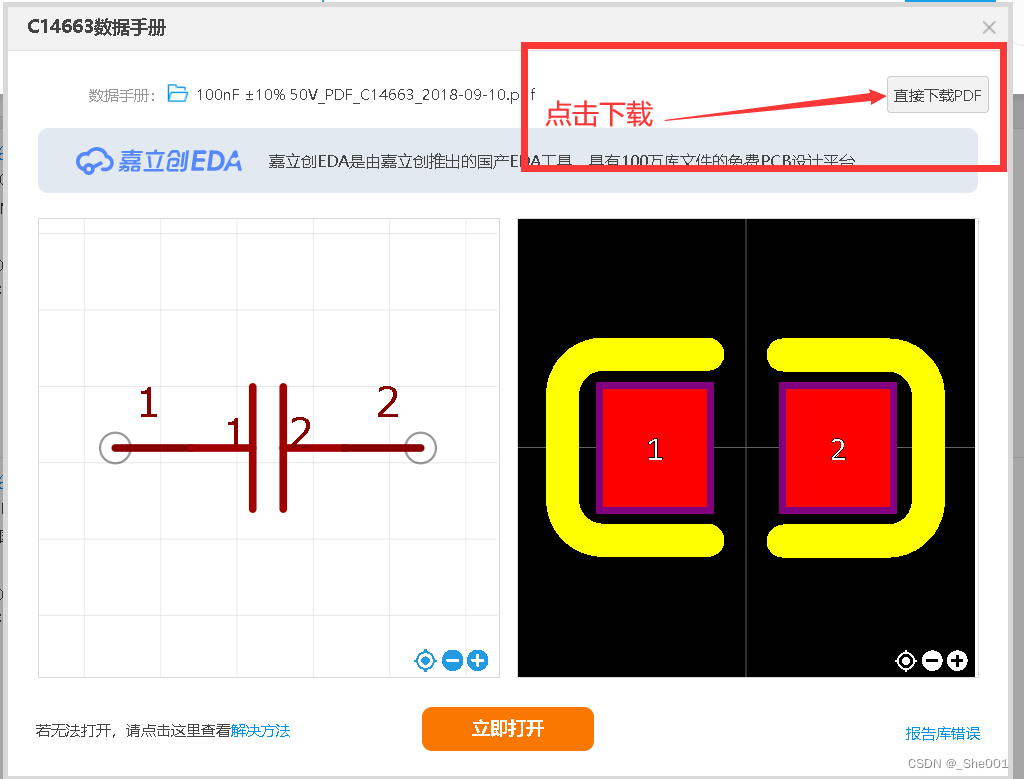Click the 嘉立创EDA banner description text

tap(562, 161)
